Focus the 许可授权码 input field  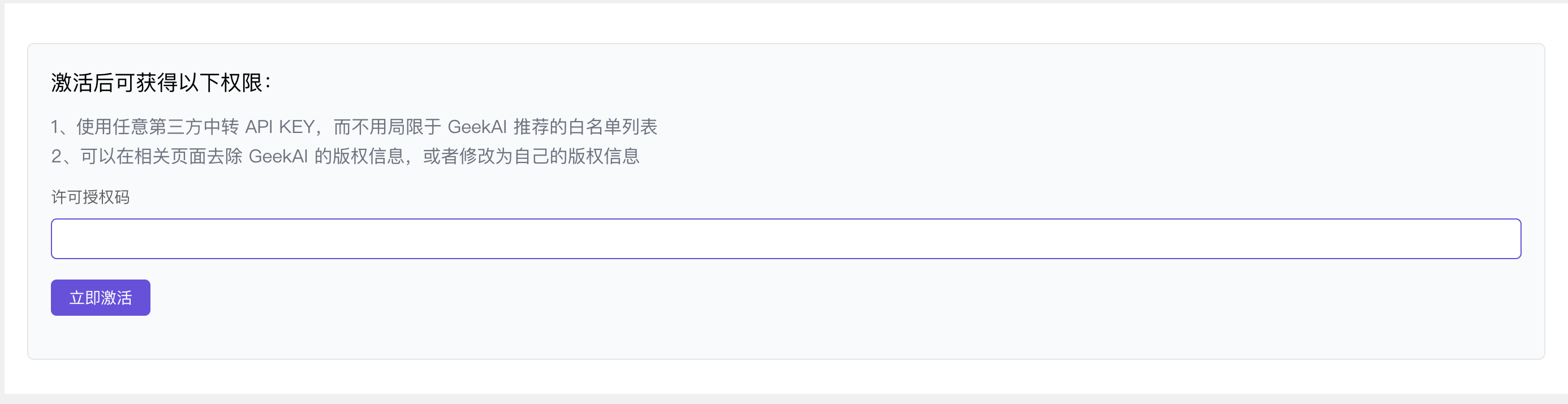coord(785,239)
